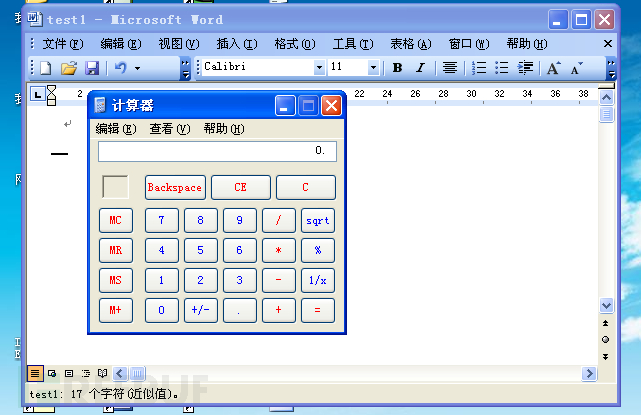Switch to Outline view icon
641x415 pixels.
coord(85,373)
